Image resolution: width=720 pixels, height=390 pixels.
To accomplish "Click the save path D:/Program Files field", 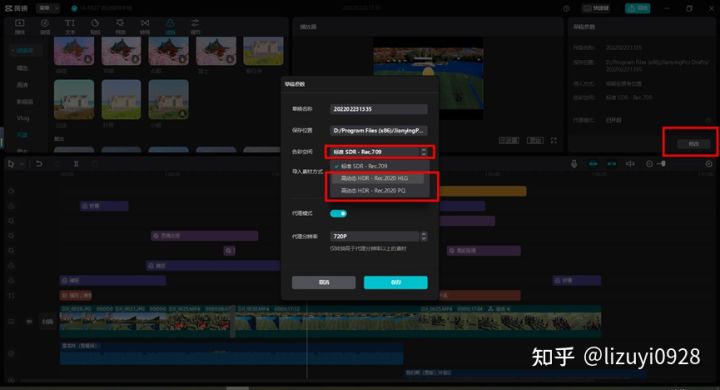I will pyautogui.click(x=378, y=130).
